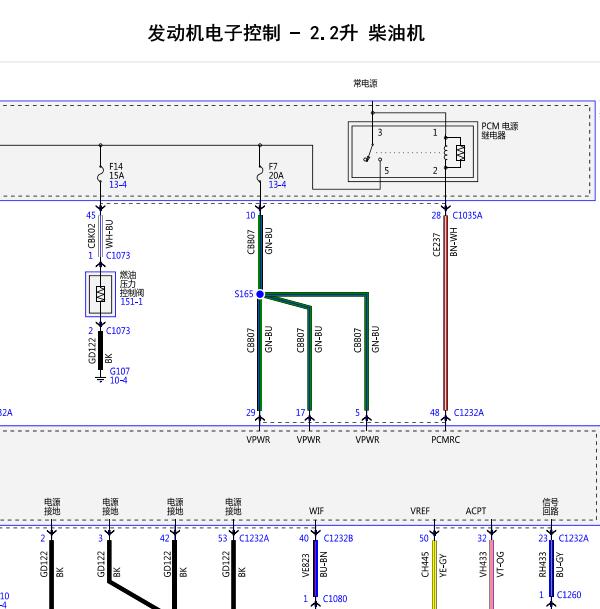The width and height of the screenshot is (600, 609).
Task: Click wire color BU-BN
Action: point(323,564)
